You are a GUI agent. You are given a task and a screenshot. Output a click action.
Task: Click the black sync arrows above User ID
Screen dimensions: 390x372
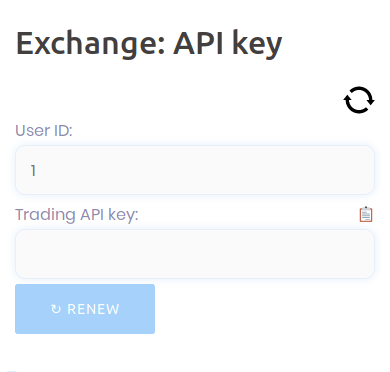pyautogui.click(x=359, y=100)
